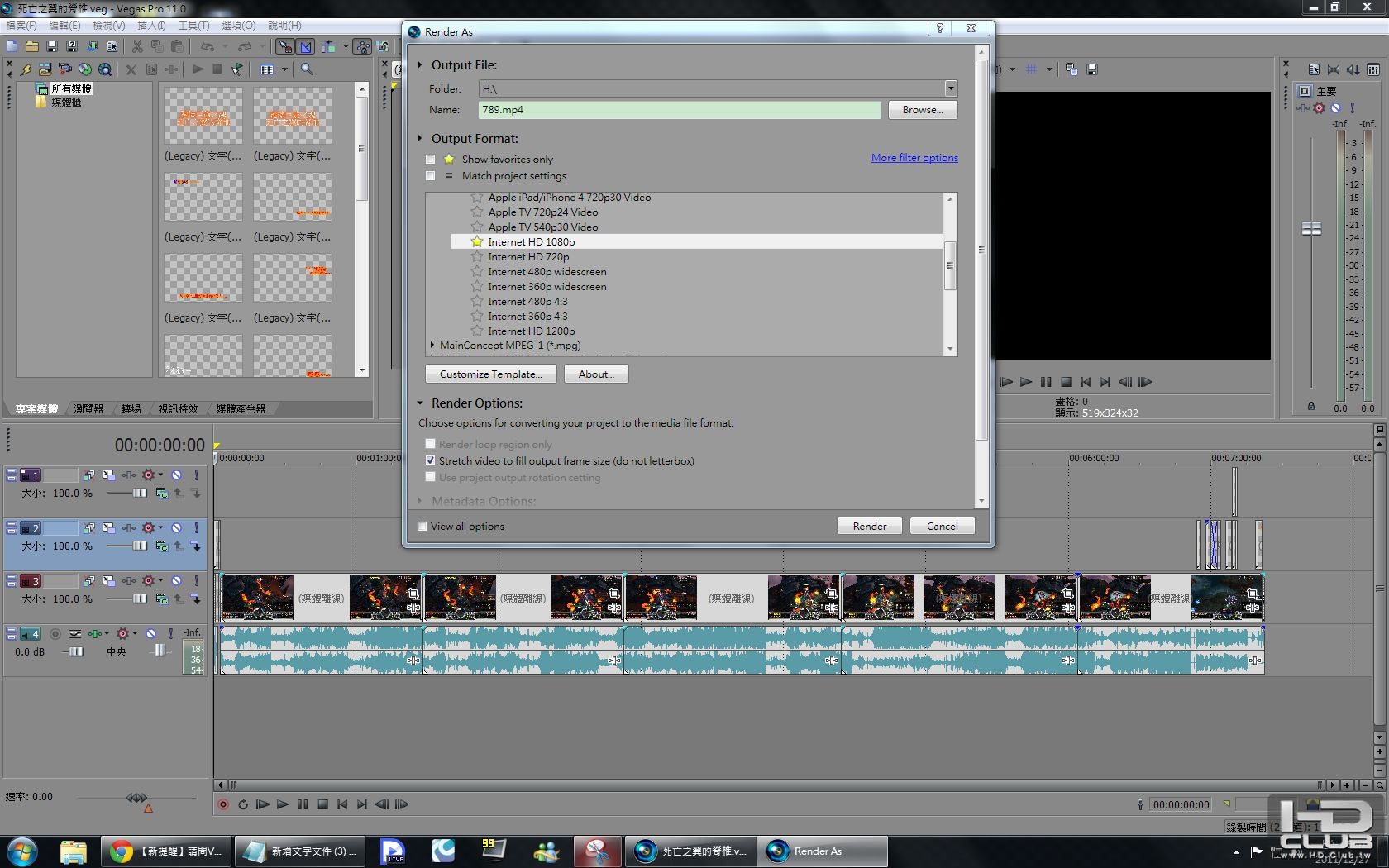1389x868 pixels.
Task: Click Stop in timeline transport bar
Action: click(x=322, y=804)
